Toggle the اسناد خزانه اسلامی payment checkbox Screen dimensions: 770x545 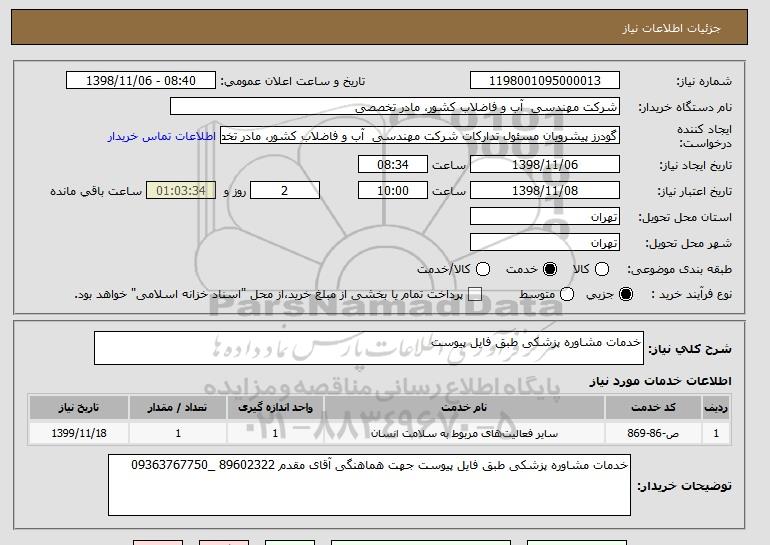point(475,294)
